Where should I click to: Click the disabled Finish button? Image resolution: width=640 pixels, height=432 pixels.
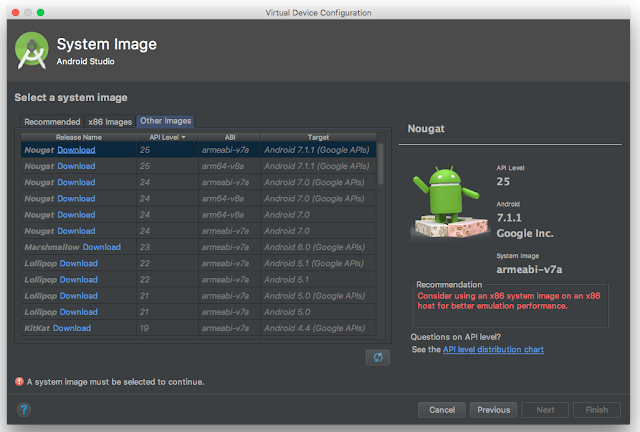pos(597,410)
